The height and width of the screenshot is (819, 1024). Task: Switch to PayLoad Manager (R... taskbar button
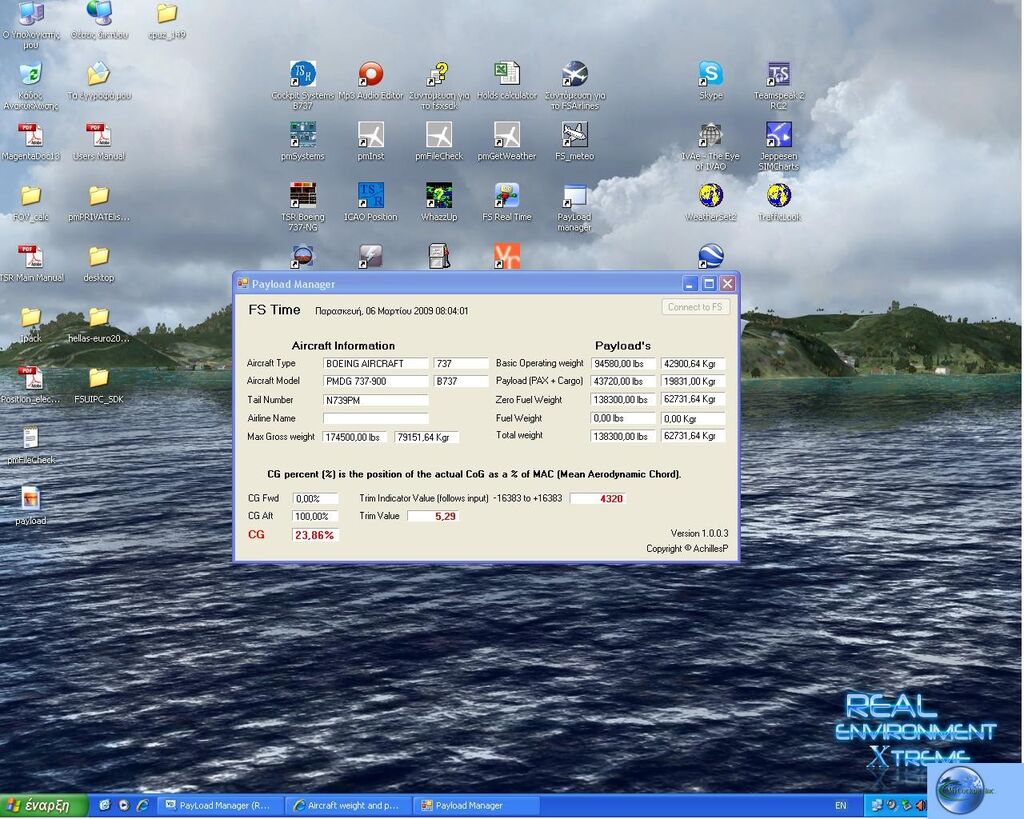[x=222, y=806]
